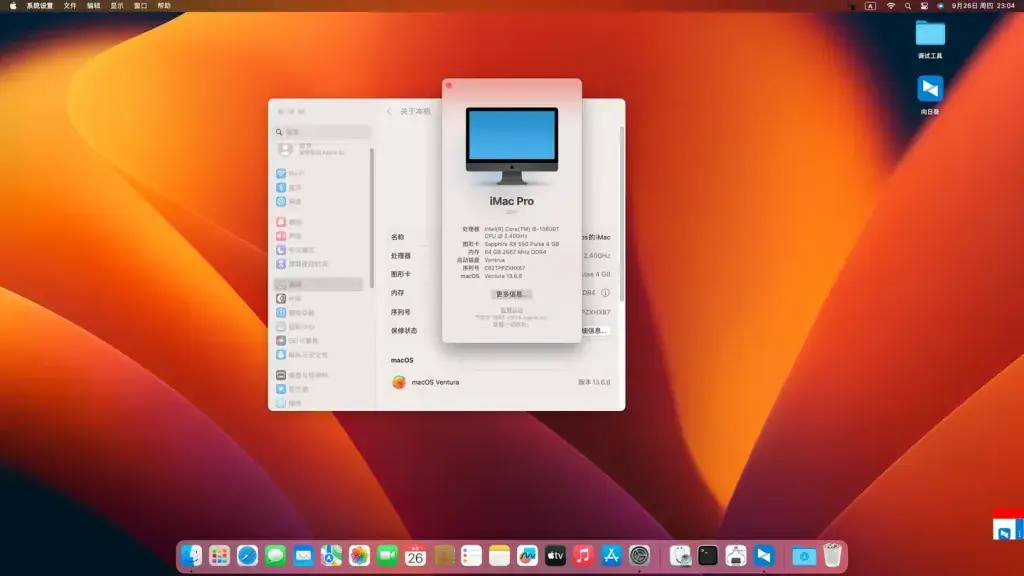Select Sound in Settings sidebar
The width and height of the screenshot is (1024, 576).
click(x=318, y=236)
